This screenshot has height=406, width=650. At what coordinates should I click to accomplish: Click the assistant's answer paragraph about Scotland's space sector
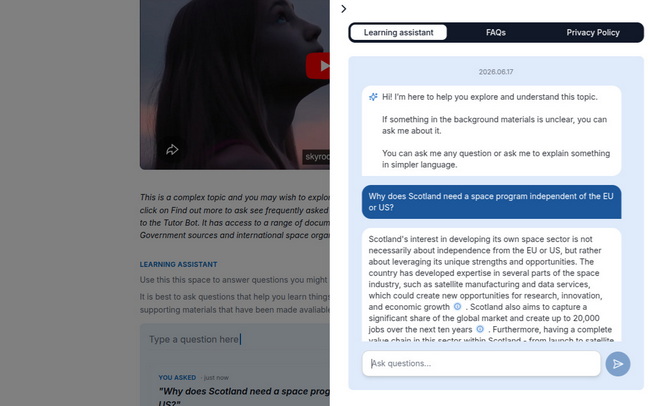click(491, 284)
